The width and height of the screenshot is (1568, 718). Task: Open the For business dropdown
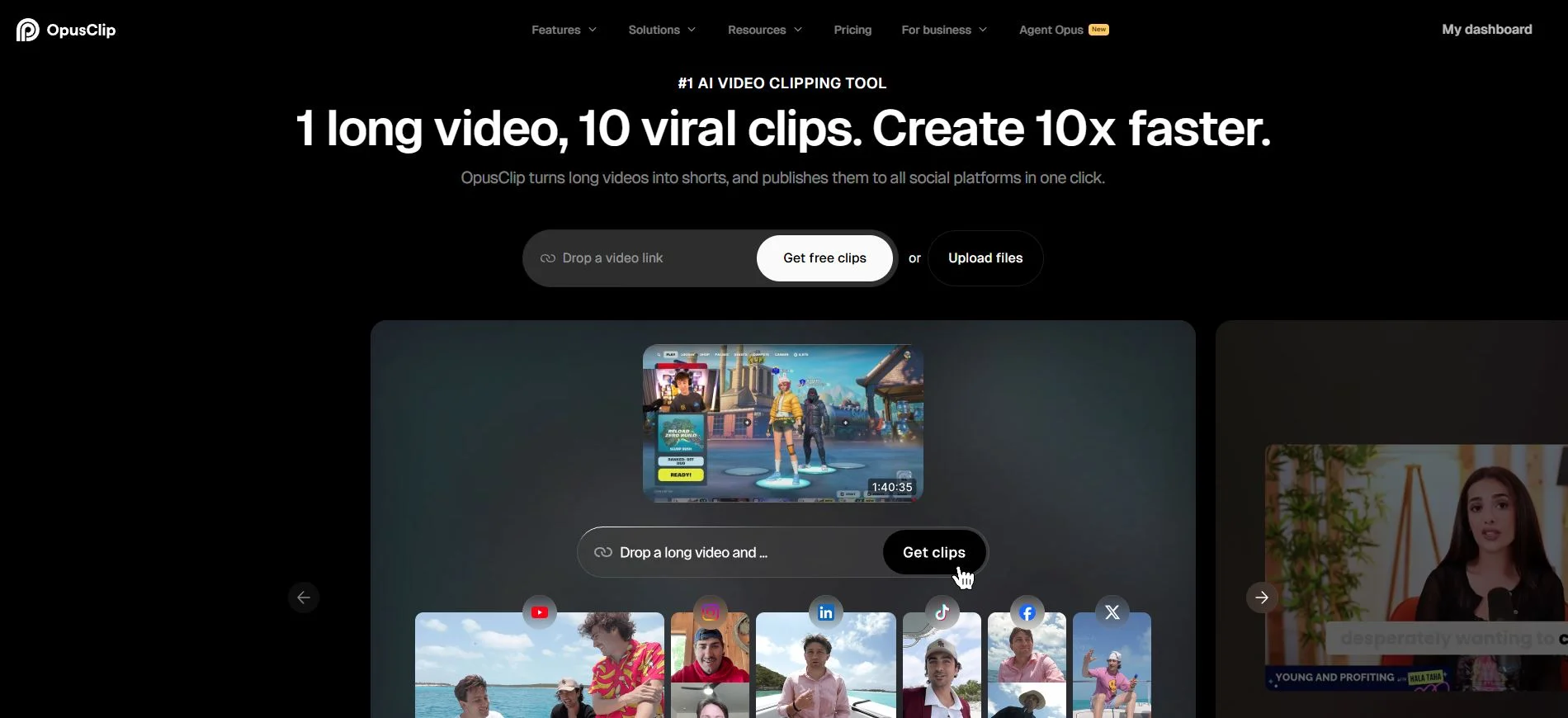pos(943,30)
